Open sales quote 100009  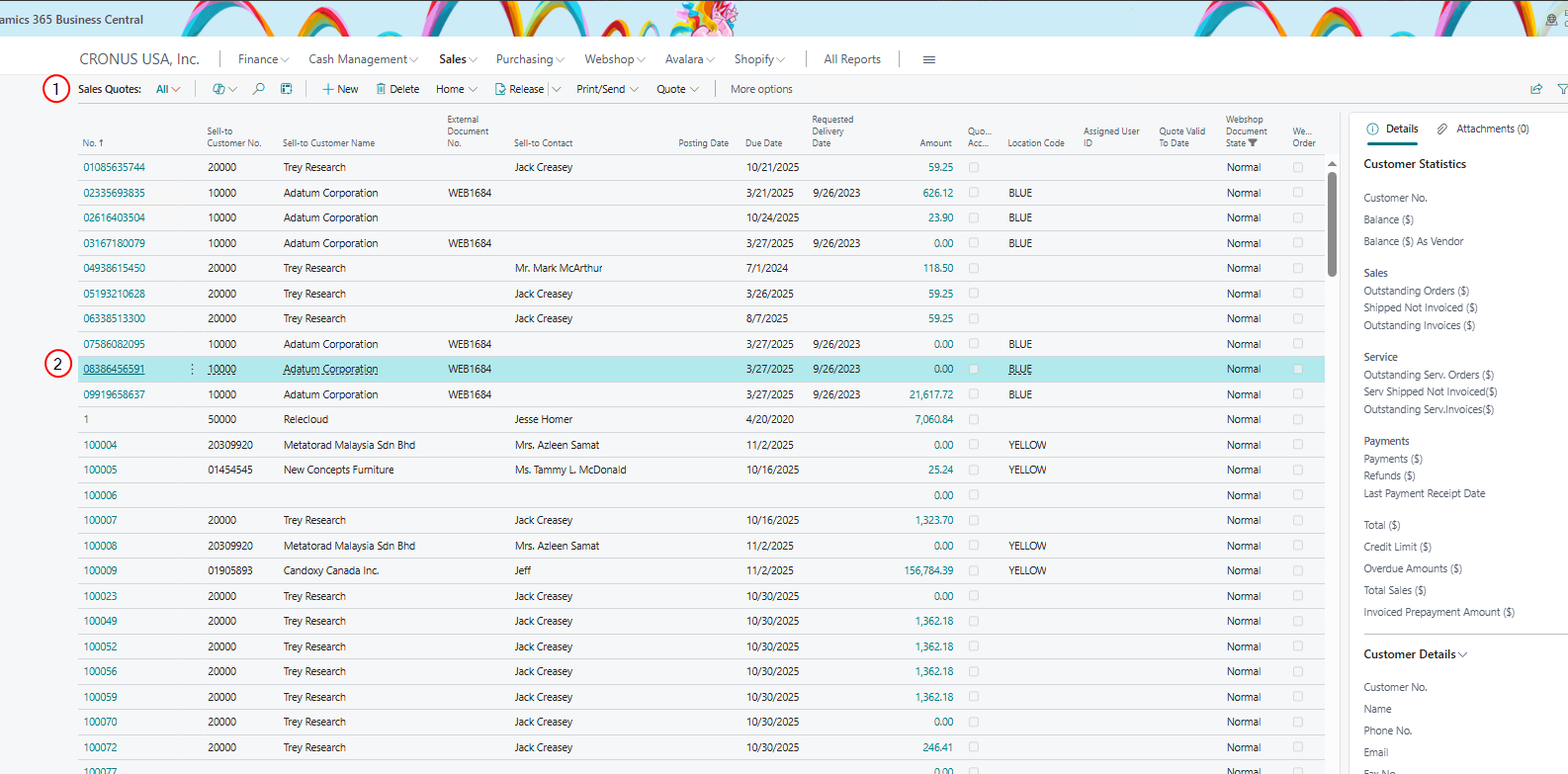pyautogui.click(x=100, y=570)
